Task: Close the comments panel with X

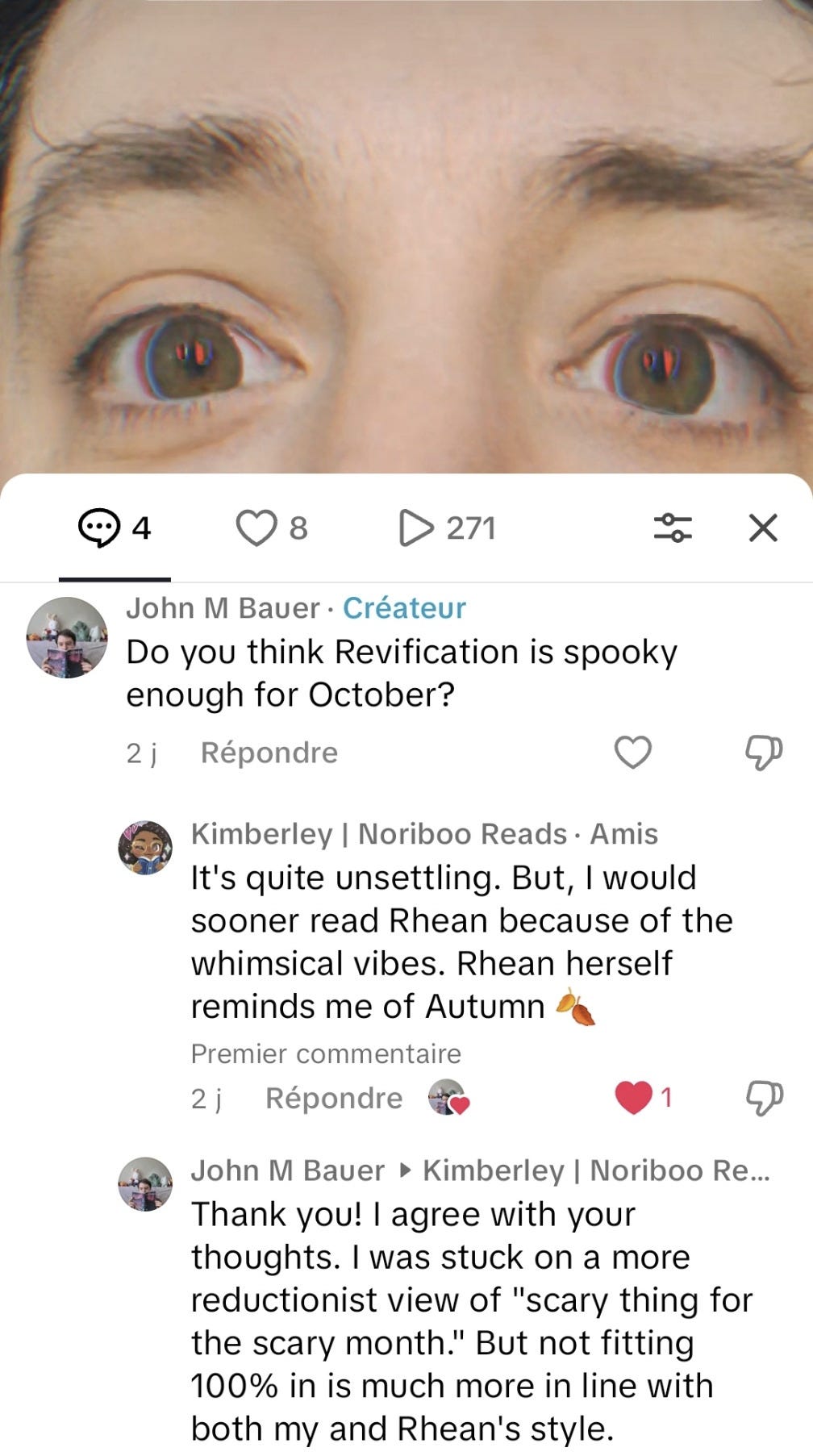Action: (x=763, y=528)
